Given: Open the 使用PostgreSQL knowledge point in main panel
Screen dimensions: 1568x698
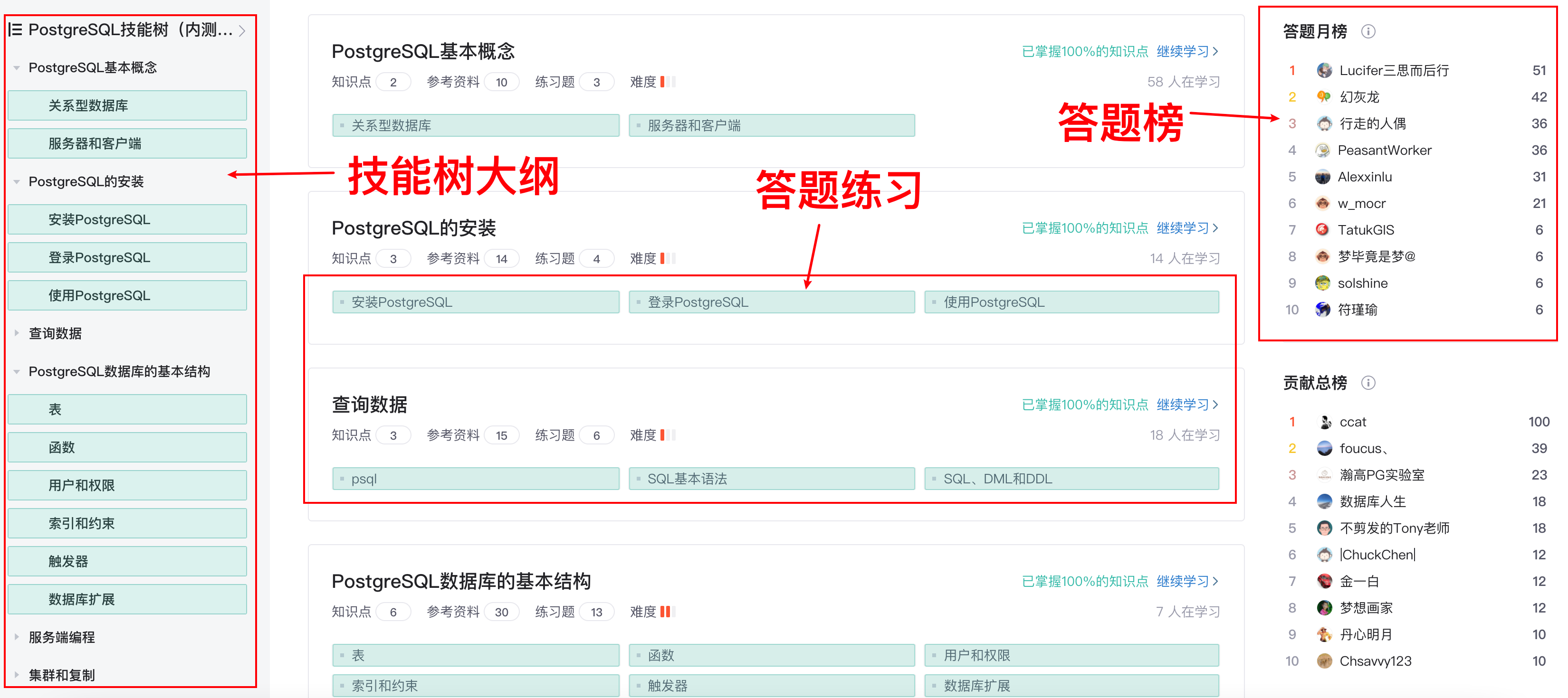Looking at the screenshot, I should [1071, 302].
